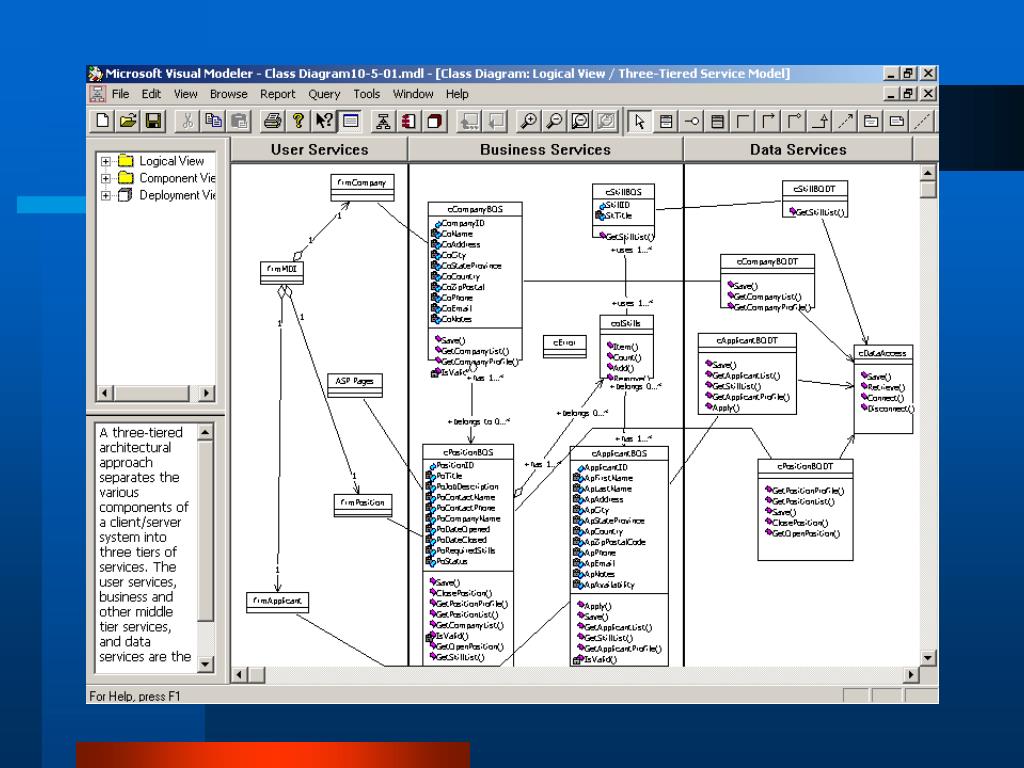The width and height of the screenshot is (1024, 768).
Task: Click the Browse Component Diagram icon
Action: click(x=409, y=121)
